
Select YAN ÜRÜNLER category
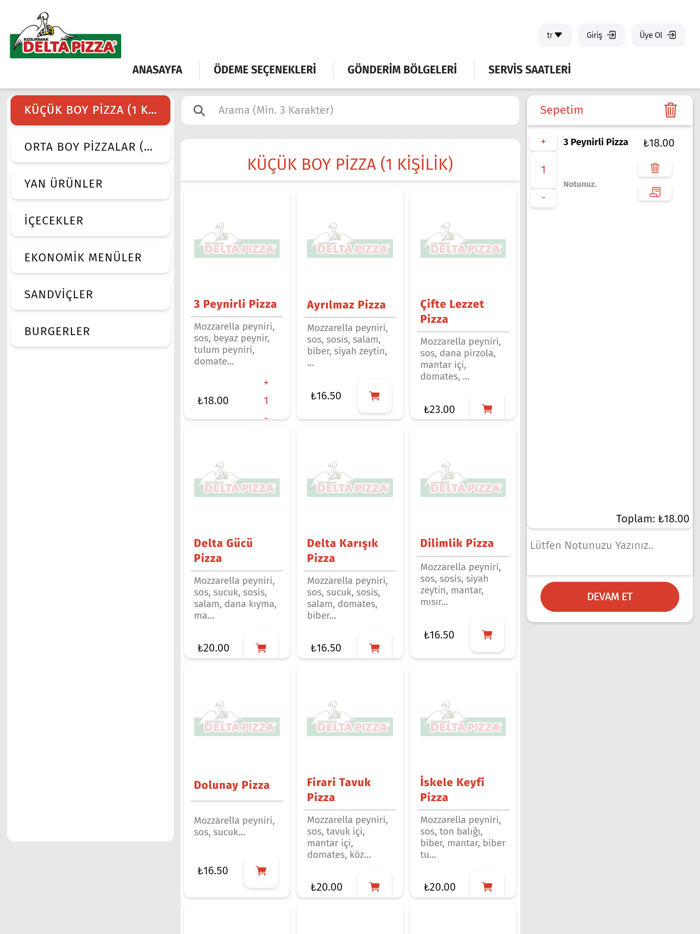pos(91,184)
